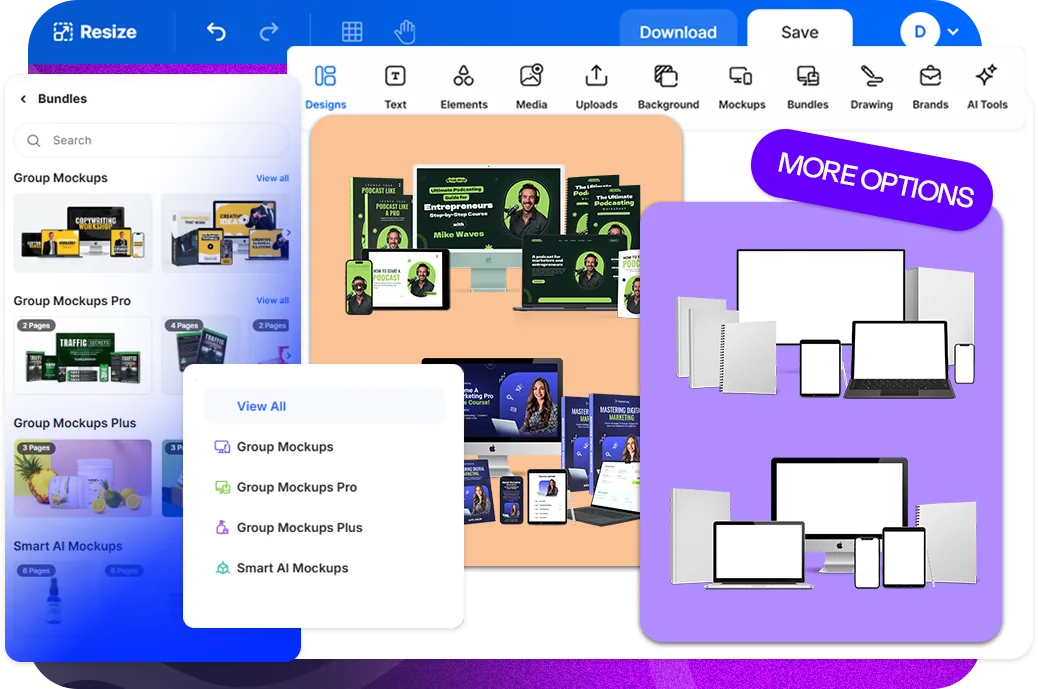Screen dimensions: 1038x689
Task: Open the AI Tools panel
Action: pyautogui.click(x=987, y=87)
